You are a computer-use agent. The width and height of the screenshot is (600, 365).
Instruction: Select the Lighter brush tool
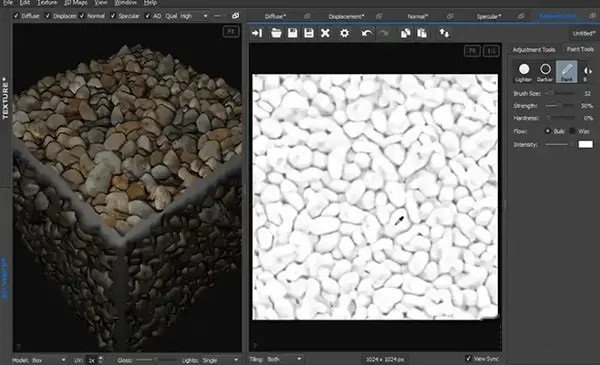coord(523,72)
